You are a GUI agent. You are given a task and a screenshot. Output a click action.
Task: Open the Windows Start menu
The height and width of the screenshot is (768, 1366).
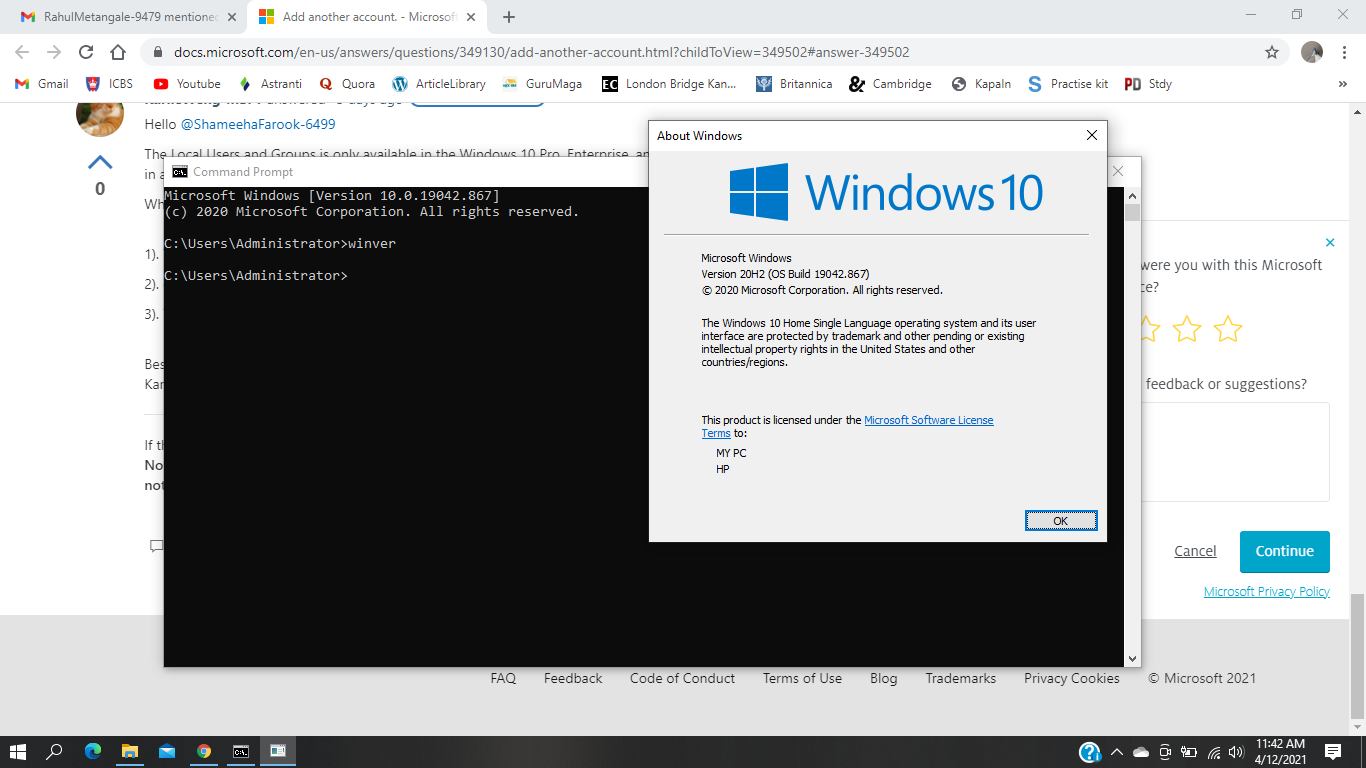[x=17, y=751]
